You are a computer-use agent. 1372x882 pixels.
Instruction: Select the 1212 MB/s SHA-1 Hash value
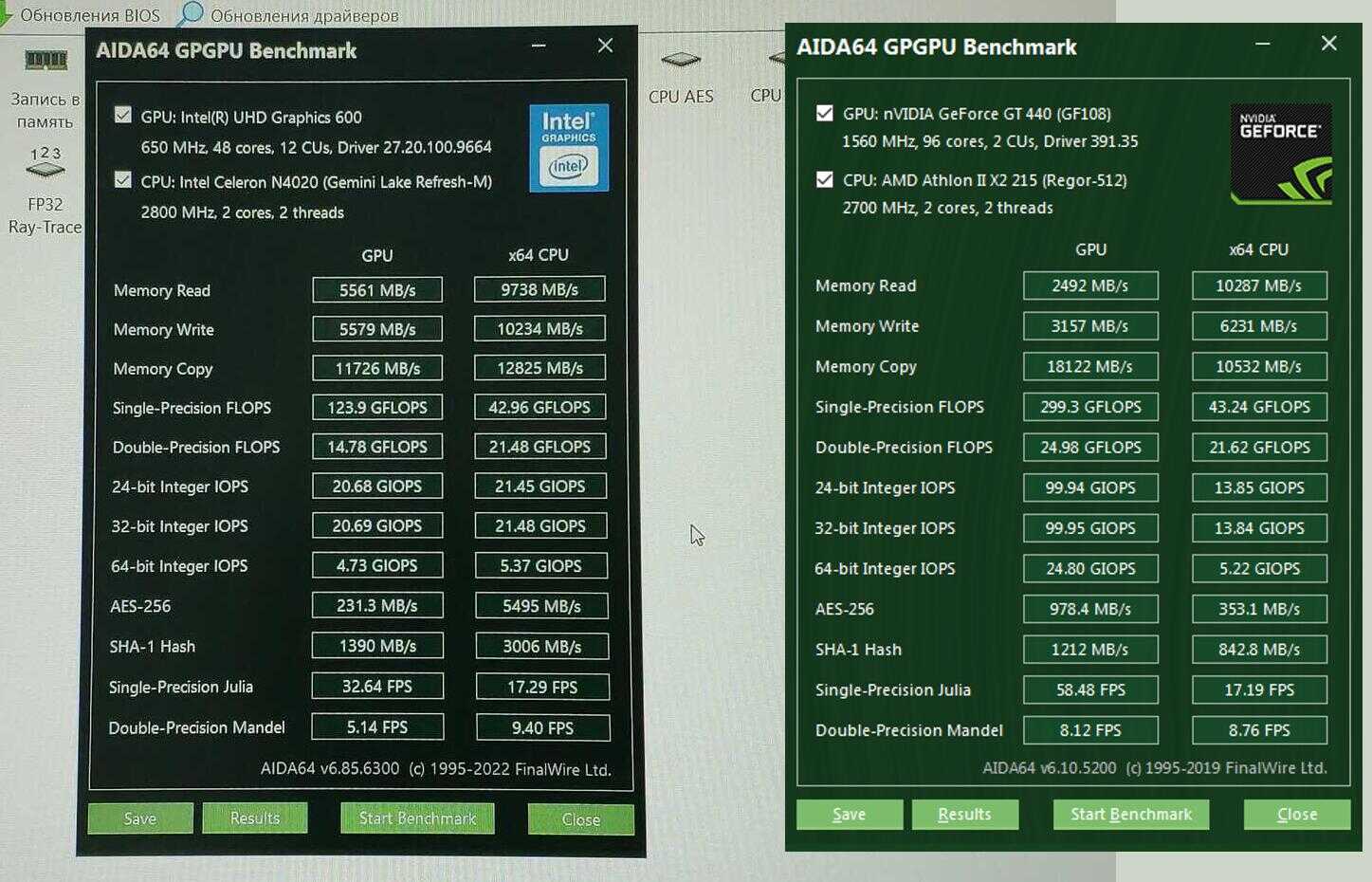click(1090, 650)
